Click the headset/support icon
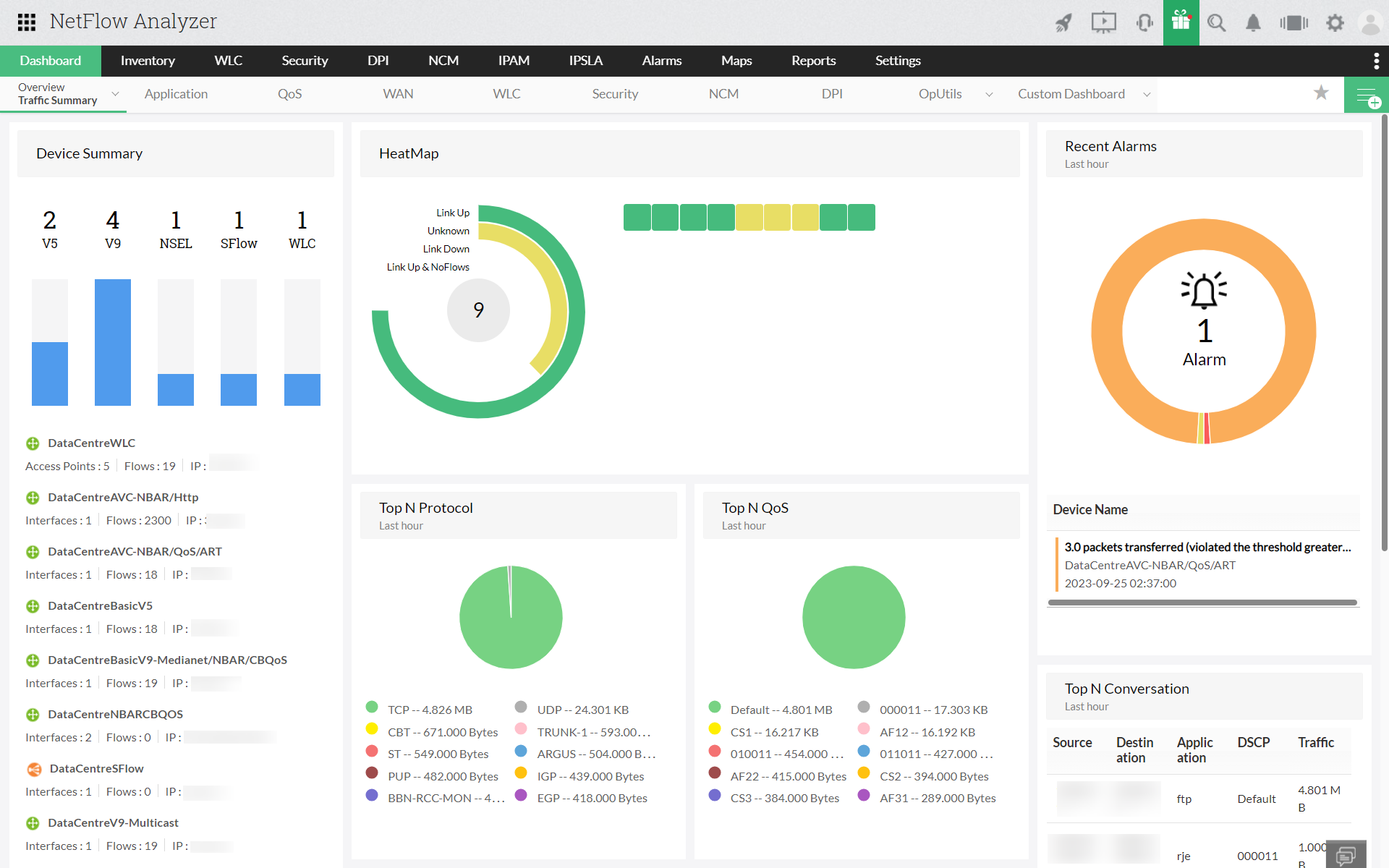Screen dimensions: 1389x868 coord(1142,22)
